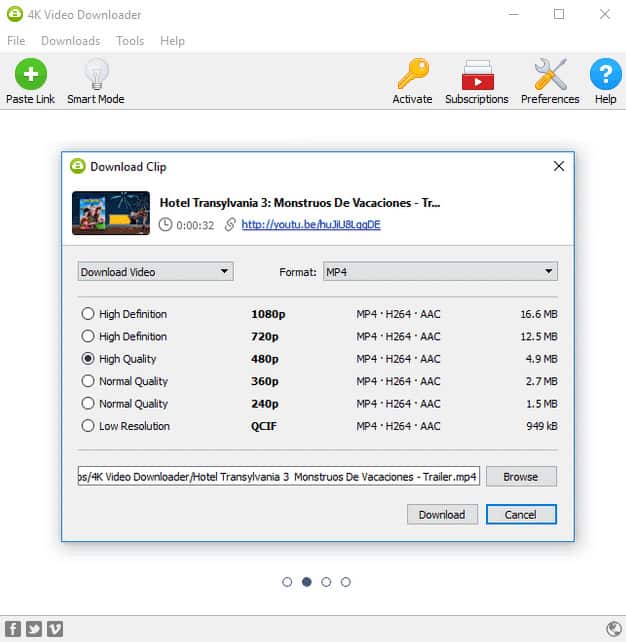
Task: Click the blue Help question mark icon
Action: coord(606,74)
